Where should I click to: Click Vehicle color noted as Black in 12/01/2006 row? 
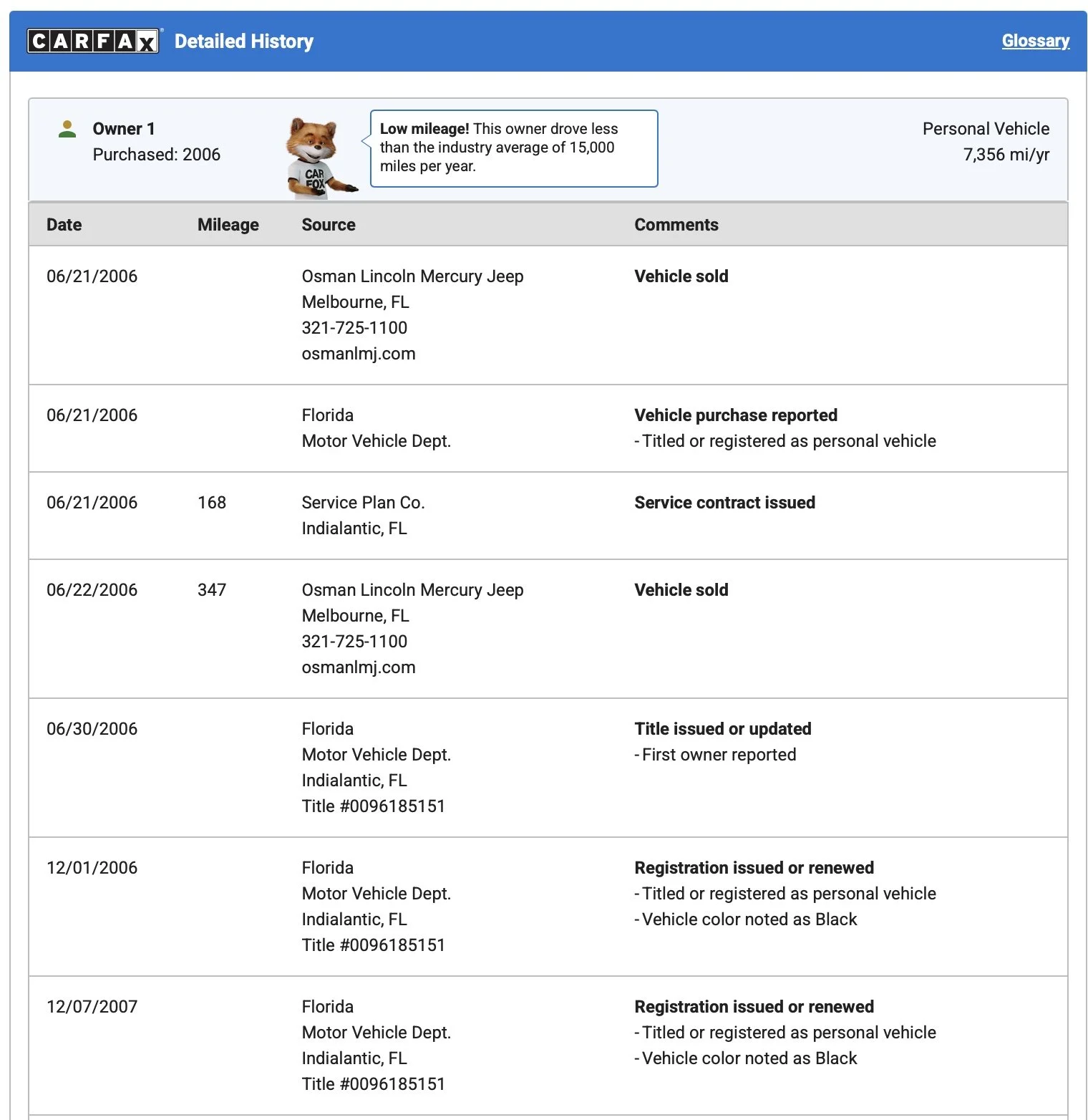pyautogui.click(x=746, y=919)
